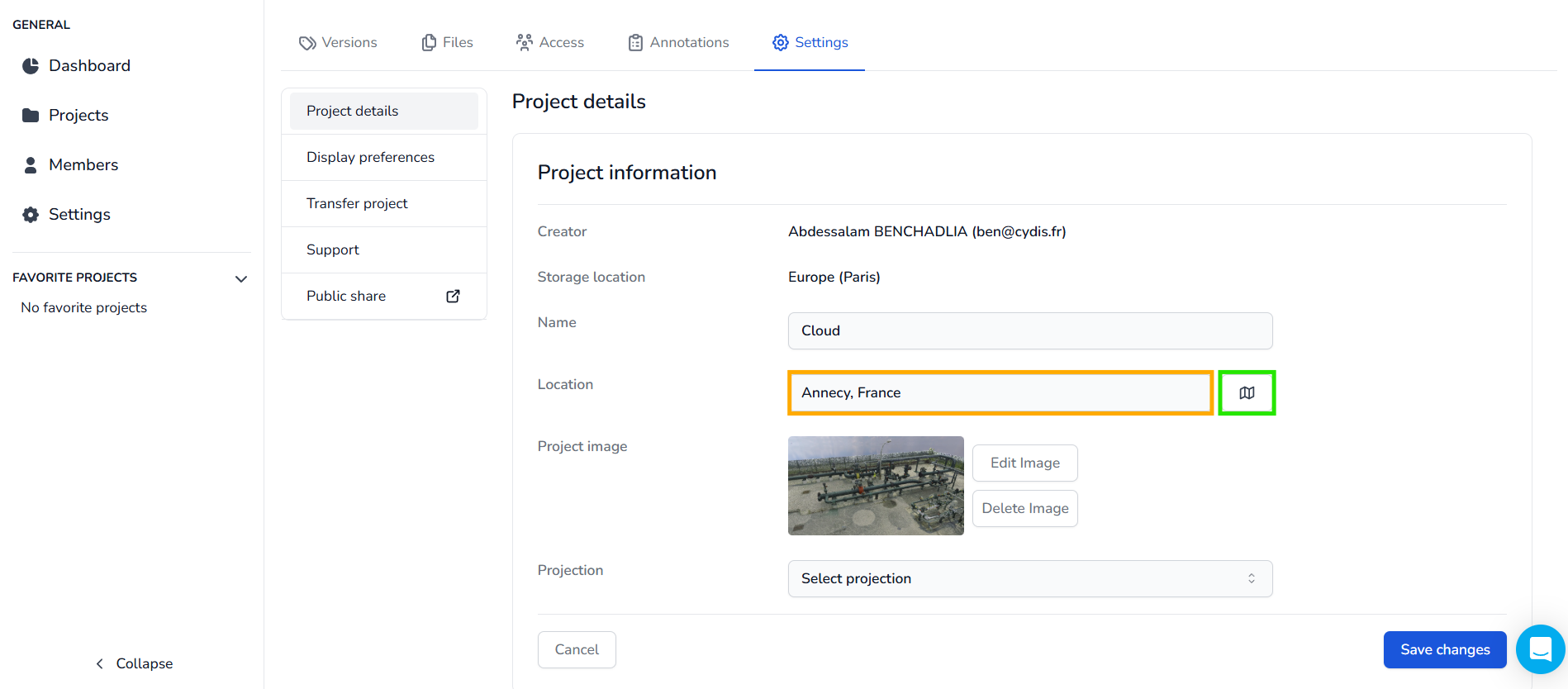This screenshot has height=689, width=1568.
Task: Click the Members person icon
Action: tap(31, 165)
